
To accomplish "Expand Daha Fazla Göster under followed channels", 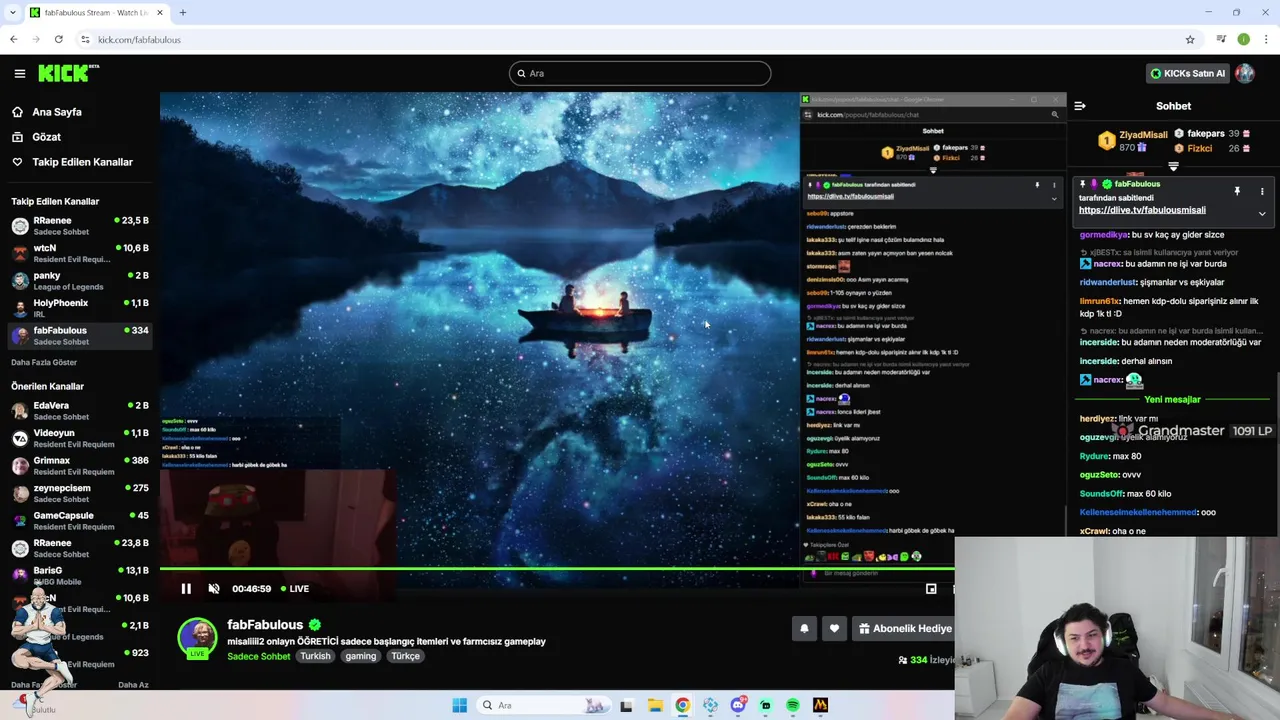I will click(x=44, y=362).
